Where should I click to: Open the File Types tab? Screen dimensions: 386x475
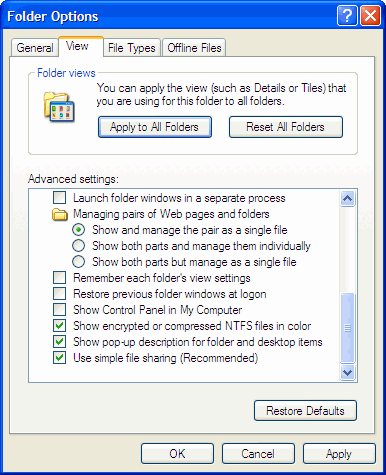coord(132,48)
